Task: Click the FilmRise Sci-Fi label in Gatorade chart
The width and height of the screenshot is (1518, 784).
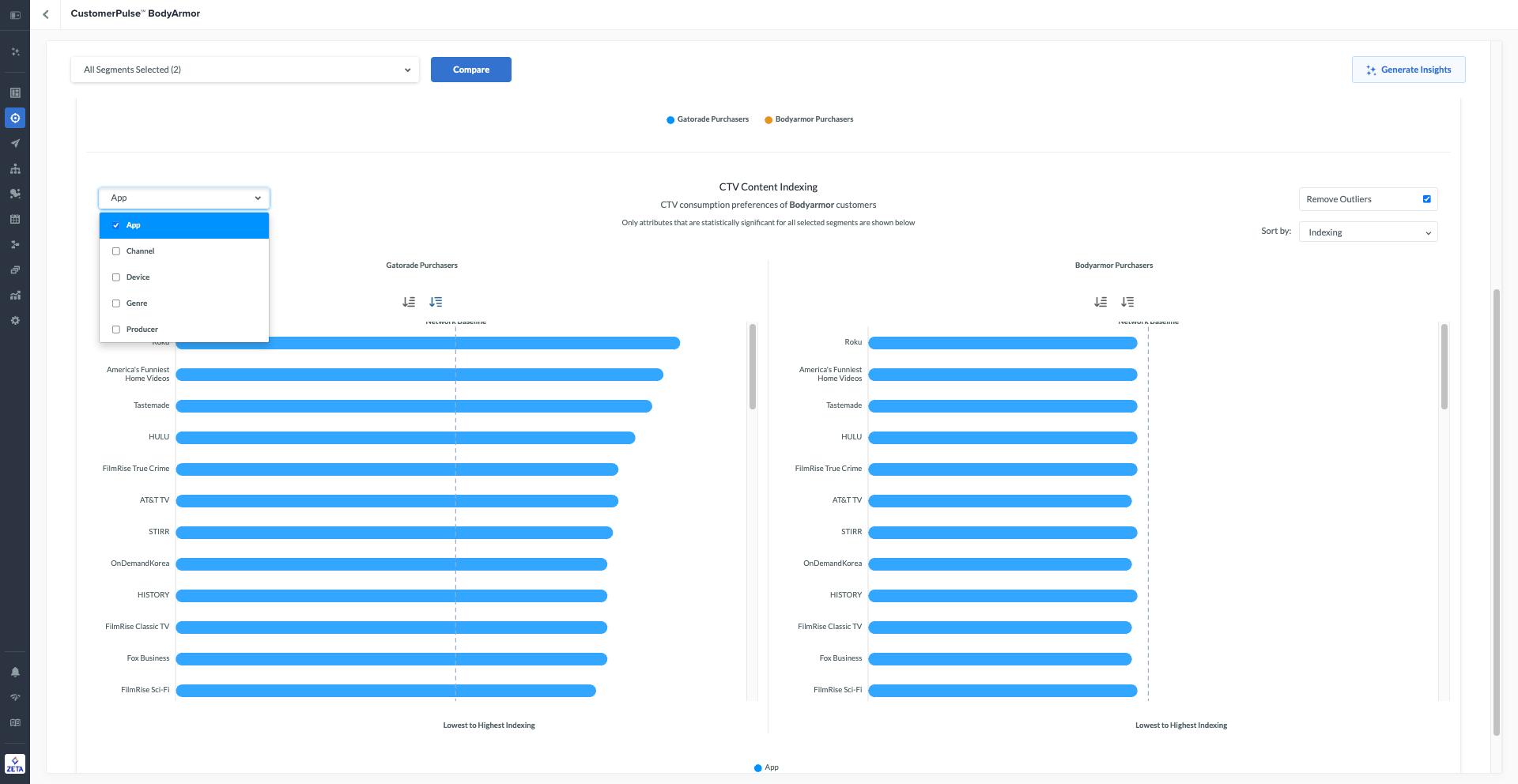Action: 145,690
